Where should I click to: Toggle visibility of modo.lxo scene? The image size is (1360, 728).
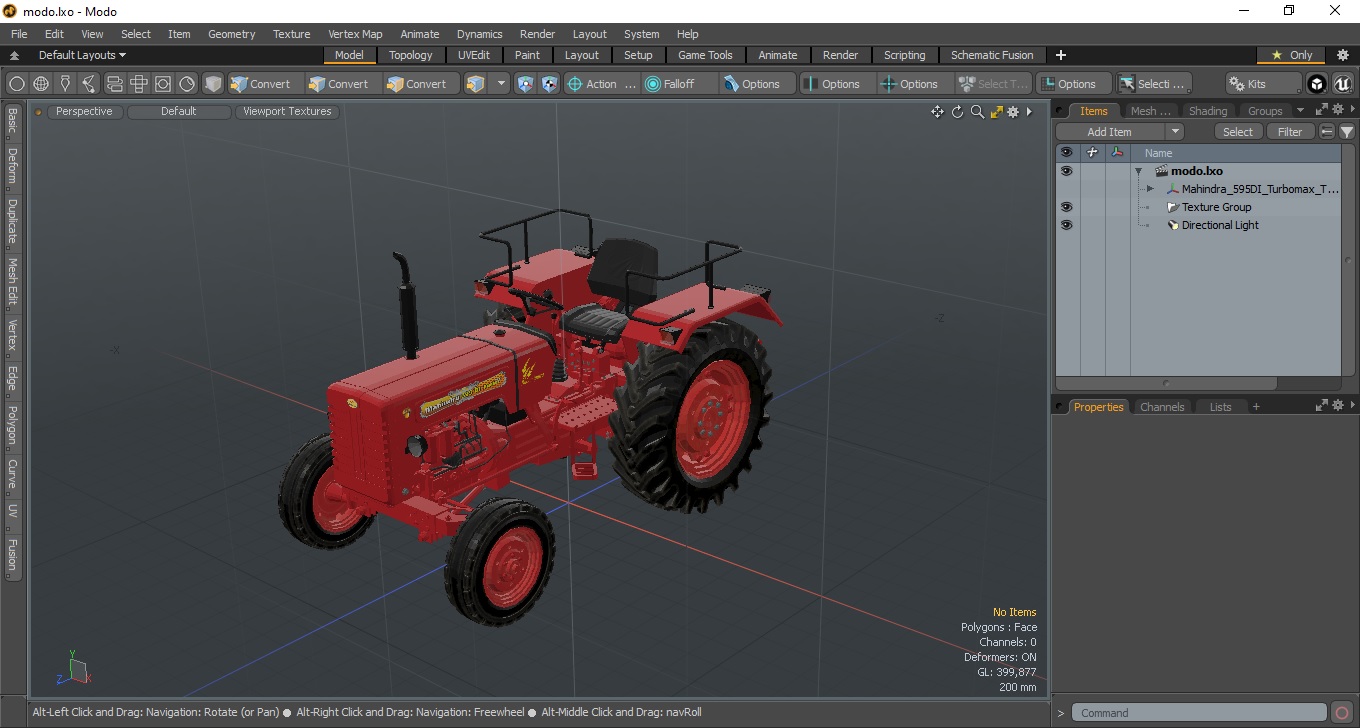(x=1066, y=171)
